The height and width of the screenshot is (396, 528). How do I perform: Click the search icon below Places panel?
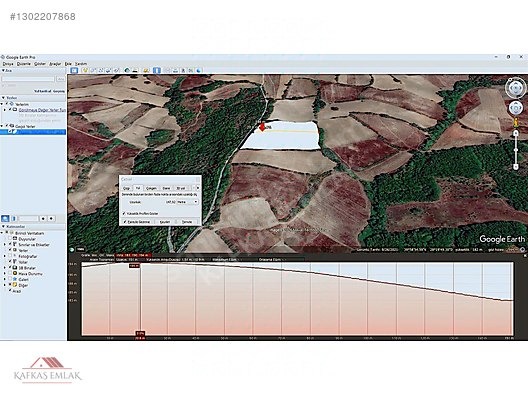5,219
